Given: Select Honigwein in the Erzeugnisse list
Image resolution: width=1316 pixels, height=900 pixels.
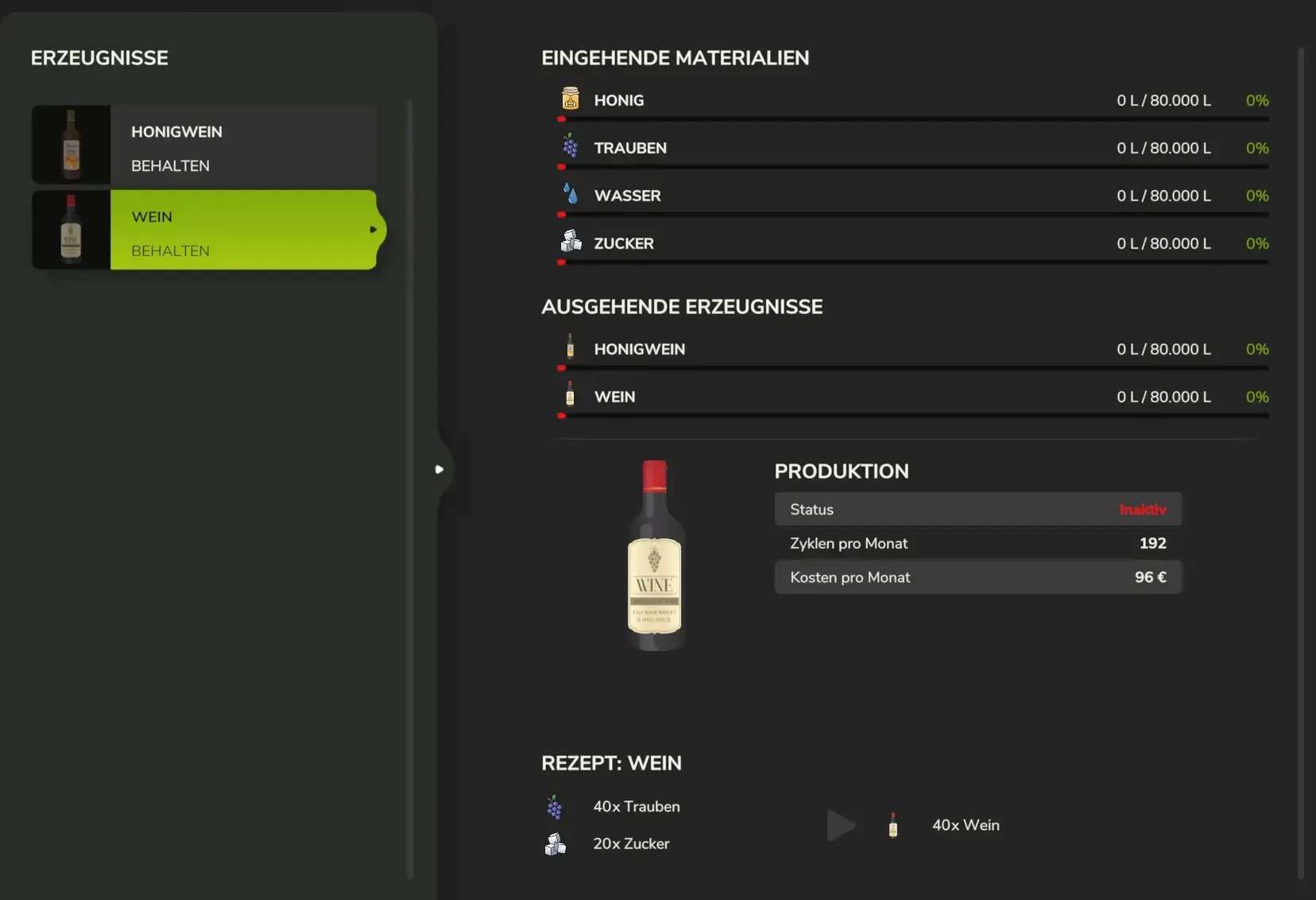Looking at the screenshot, I should pos(176,132).
